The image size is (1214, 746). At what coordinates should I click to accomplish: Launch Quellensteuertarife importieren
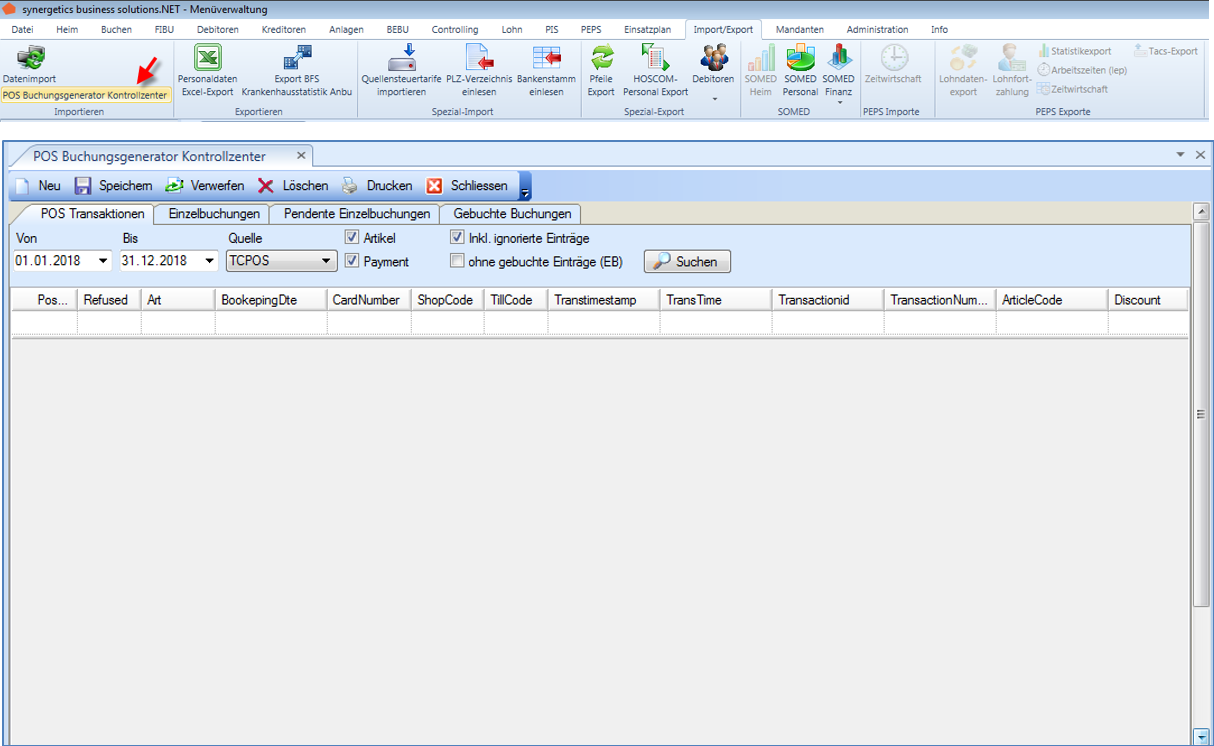click(x=401, y=58)
